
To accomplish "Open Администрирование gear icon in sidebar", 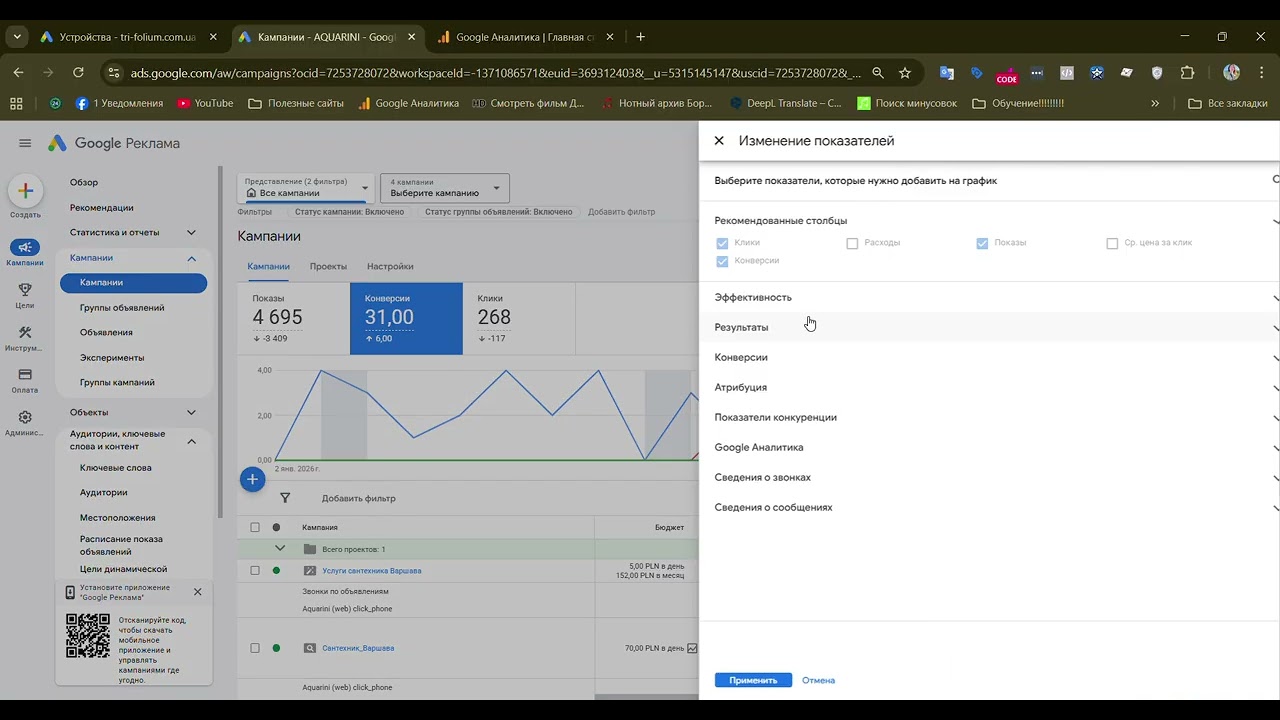I will (25, 417).
